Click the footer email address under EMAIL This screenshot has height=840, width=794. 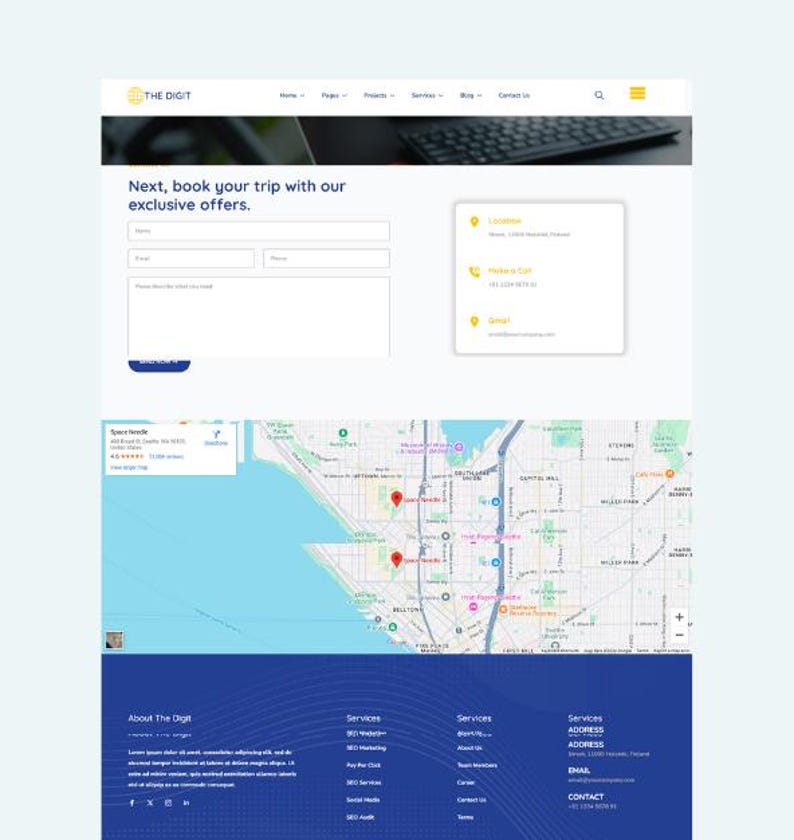click(x=601, y=780)
